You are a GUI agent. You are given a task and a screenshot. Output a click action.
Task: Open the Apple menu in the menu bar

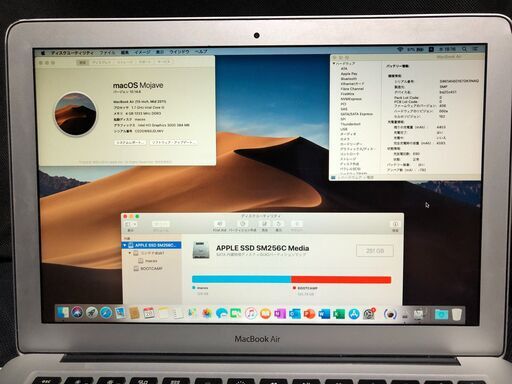[x=43, y=52]
